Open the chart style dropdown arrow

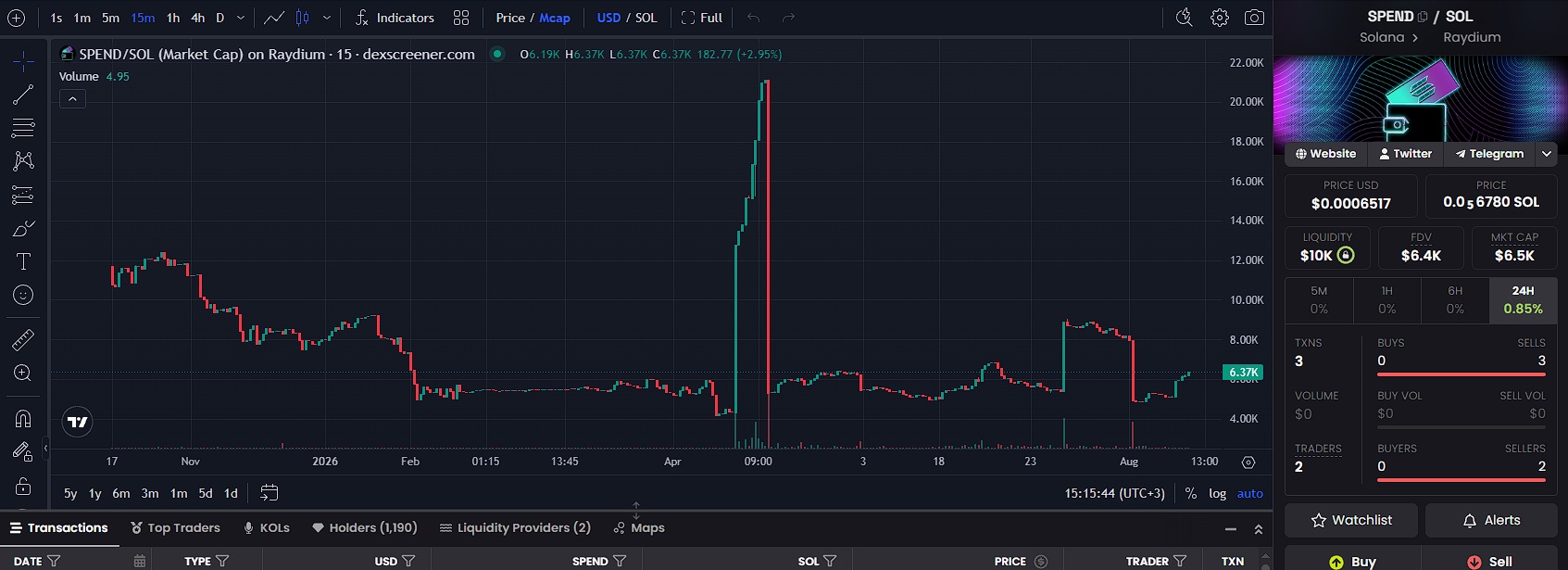pyautogui.click(x=327, y=18)
